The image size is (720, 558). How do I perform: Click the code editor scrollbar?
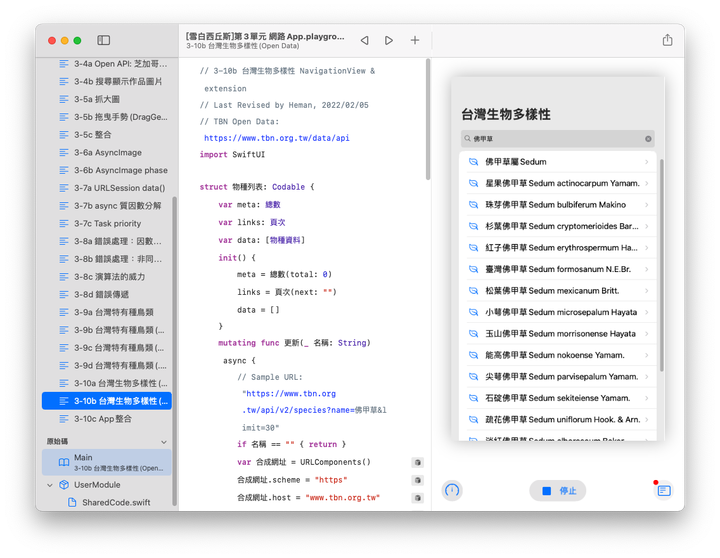coord(428,119)
